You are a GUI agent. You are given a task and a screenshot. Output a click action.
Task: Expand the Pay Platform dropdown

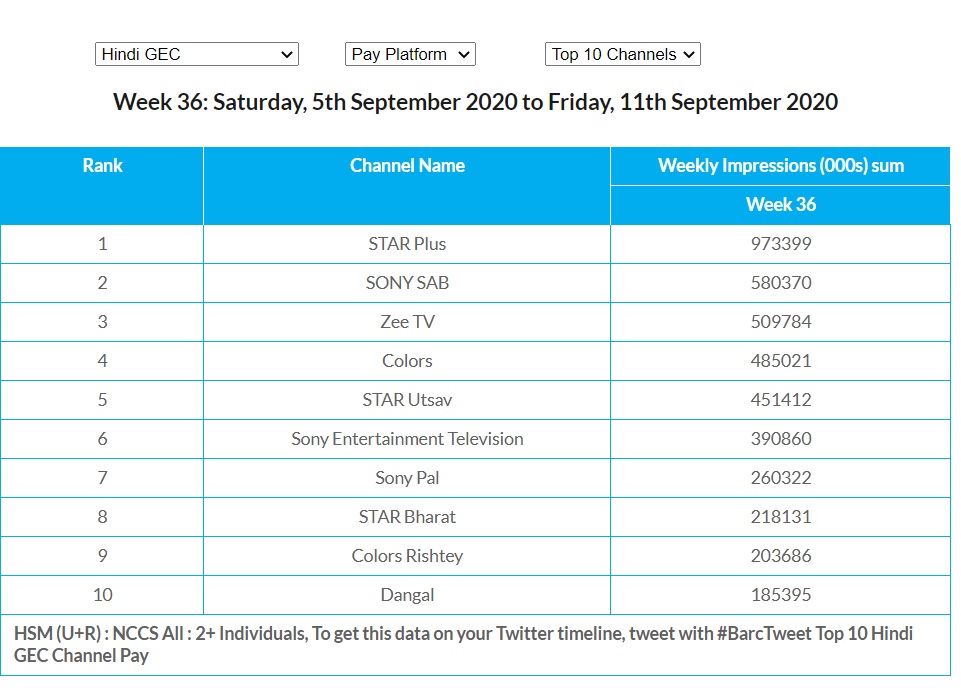[x=410, y=54]
